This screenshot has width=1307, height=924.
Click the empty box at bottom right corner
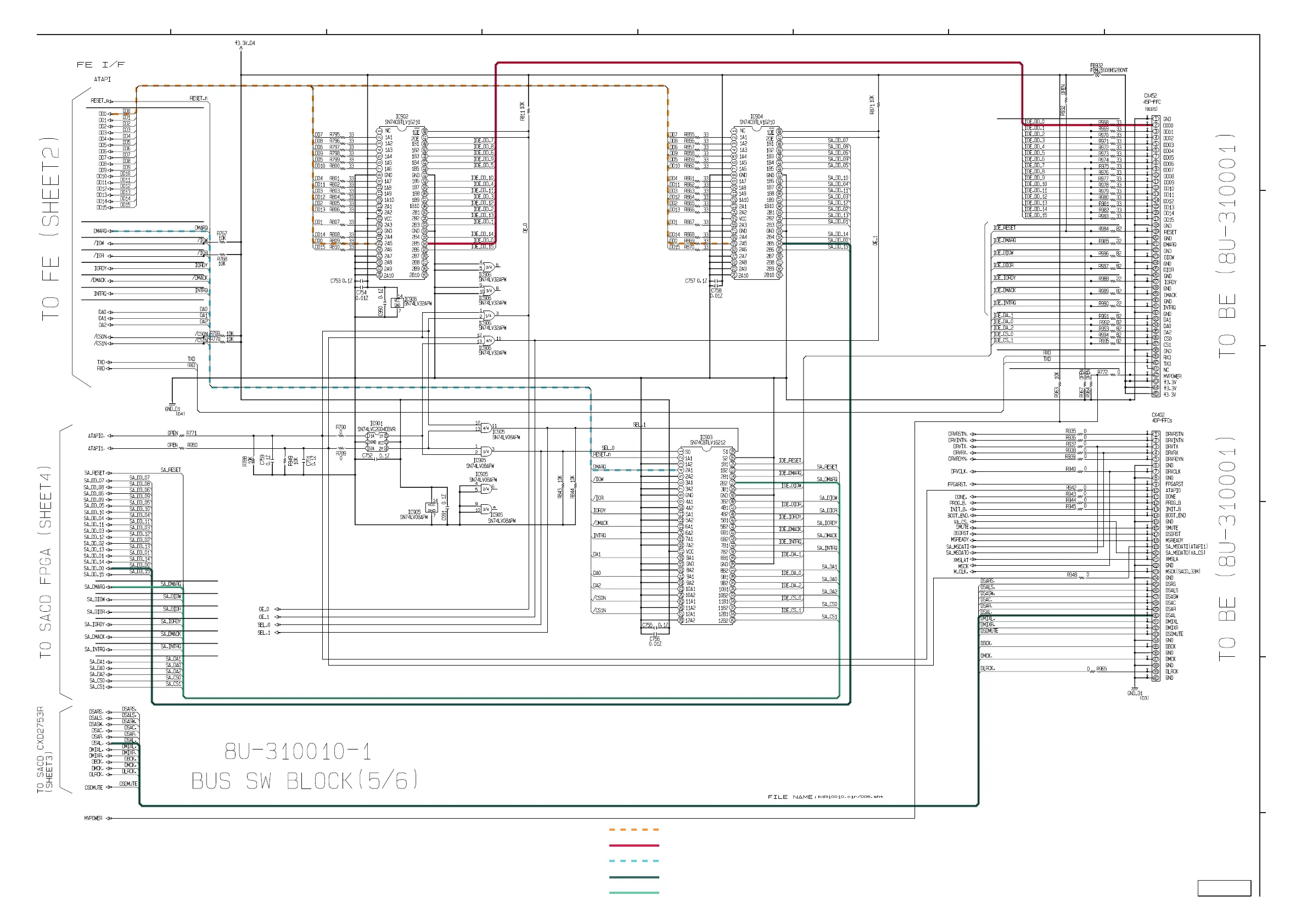click(x=1224, y=888)
